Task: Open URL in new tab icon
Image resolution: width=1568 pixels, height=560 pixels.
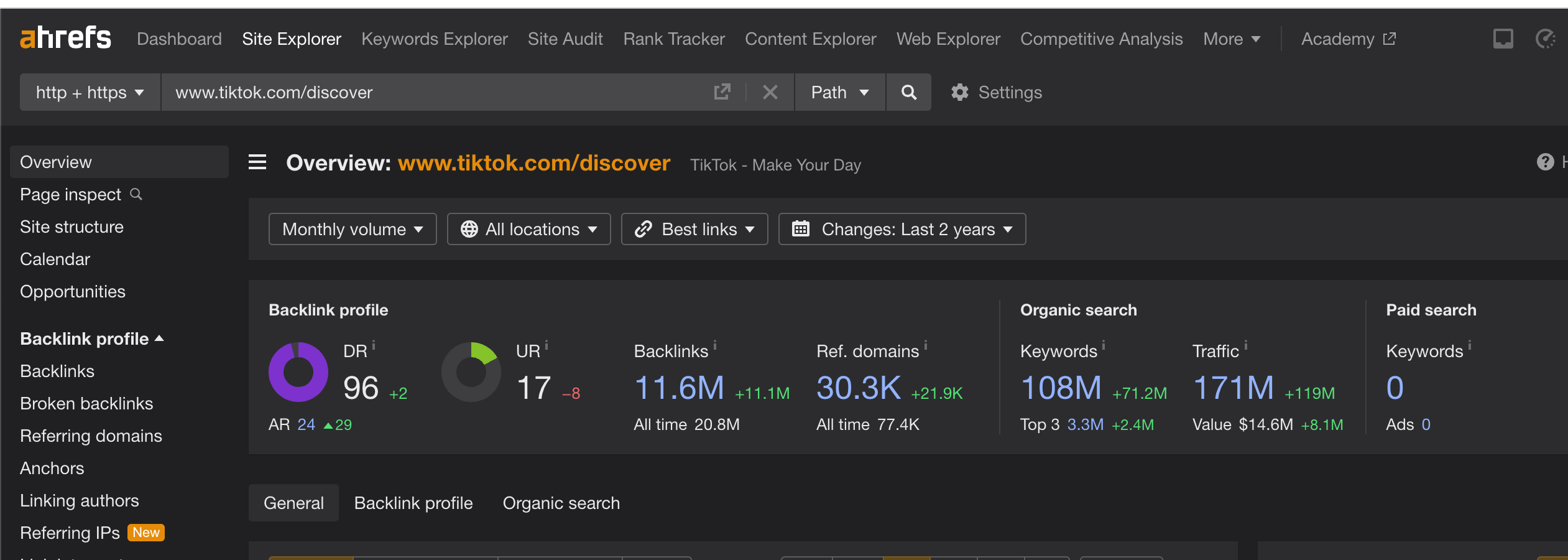Action: pos(722,92)
